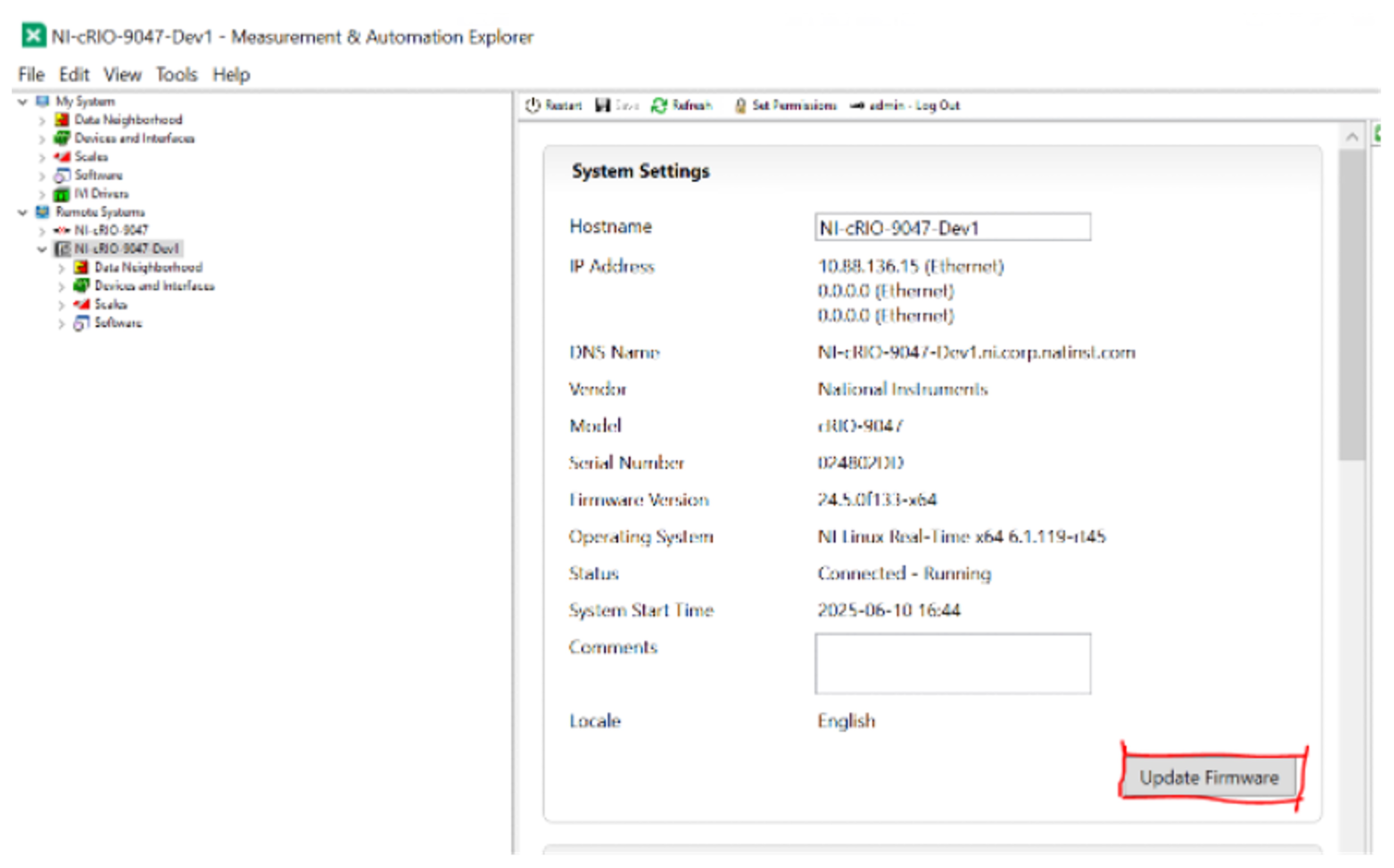Click the disconnected NI-cRIO-9047 target icon
This screenshot has width=1394, height=868.
61,231
